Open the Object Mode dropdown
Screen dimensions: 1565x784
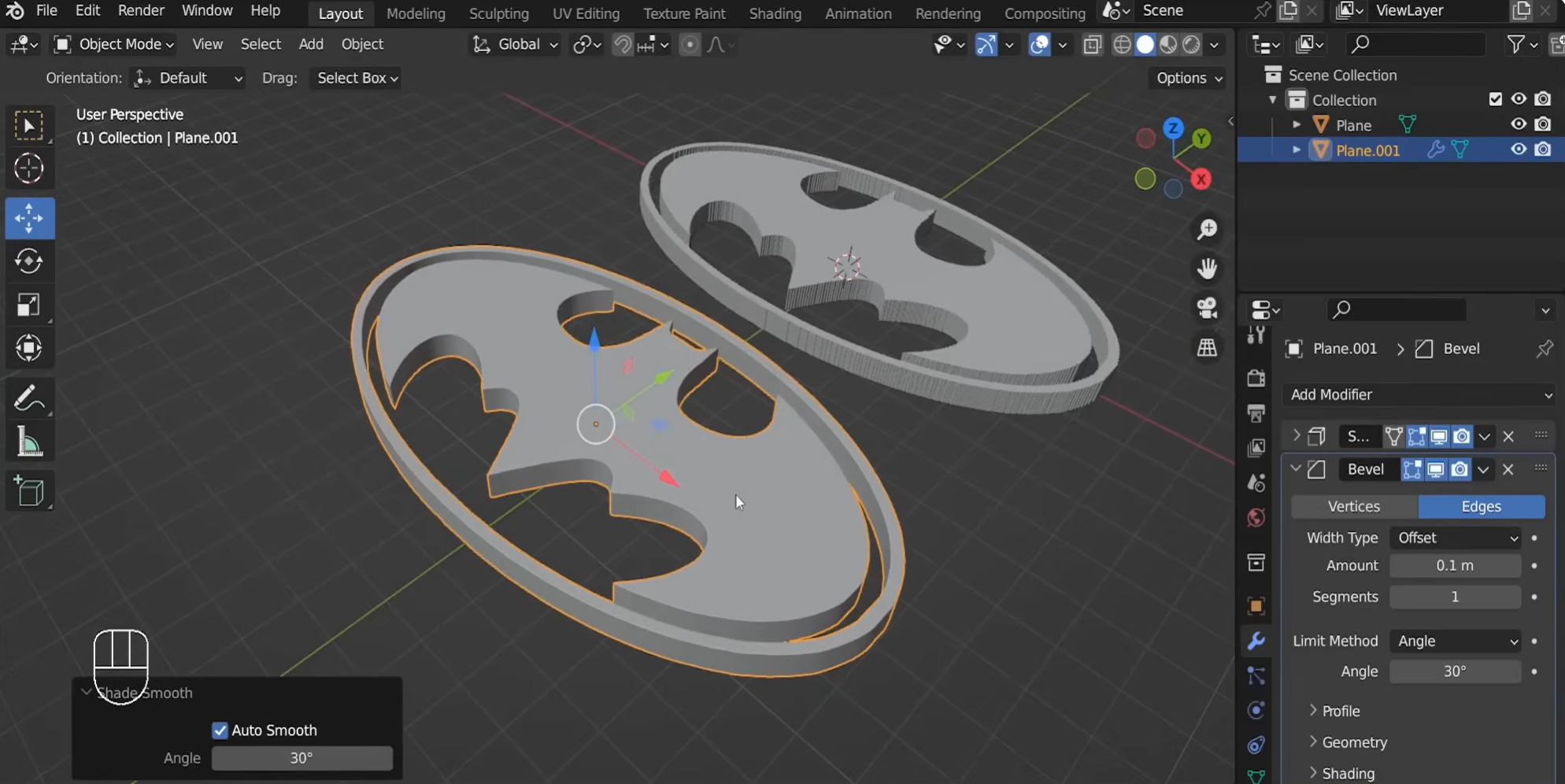click(114, 44)
